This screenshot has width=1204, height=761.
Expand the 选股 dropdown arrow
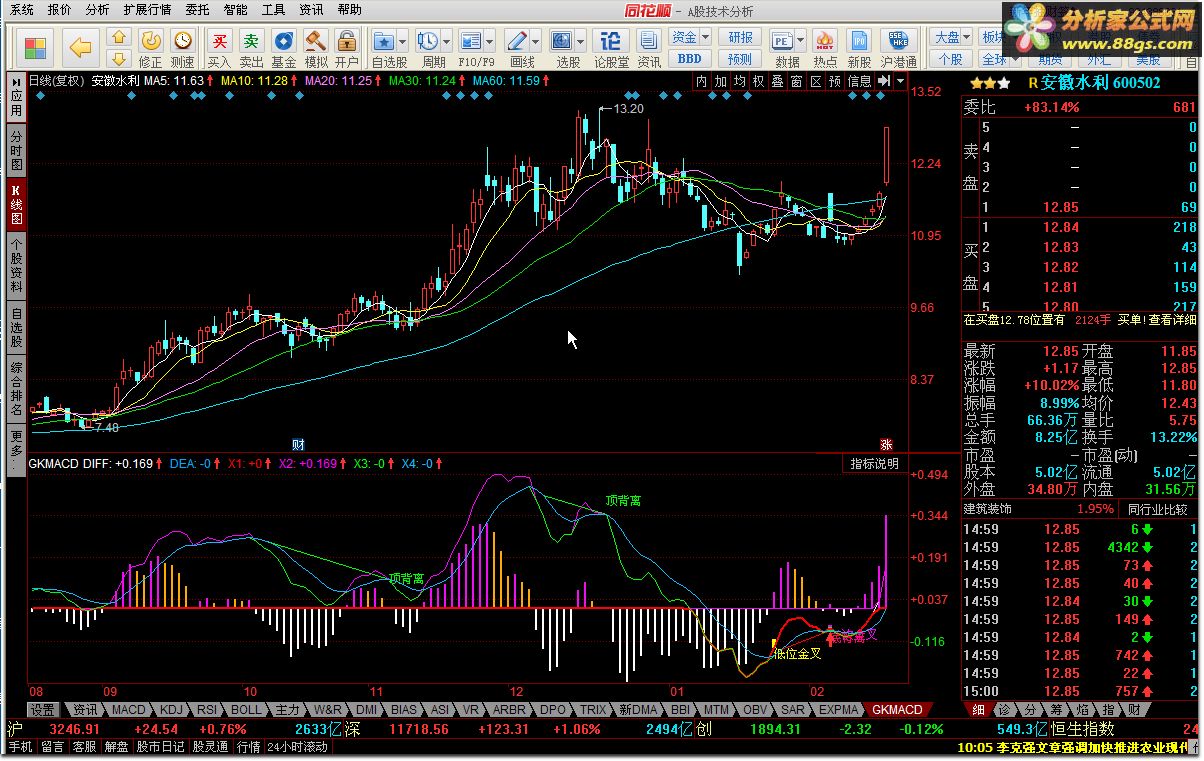[580, 42]
